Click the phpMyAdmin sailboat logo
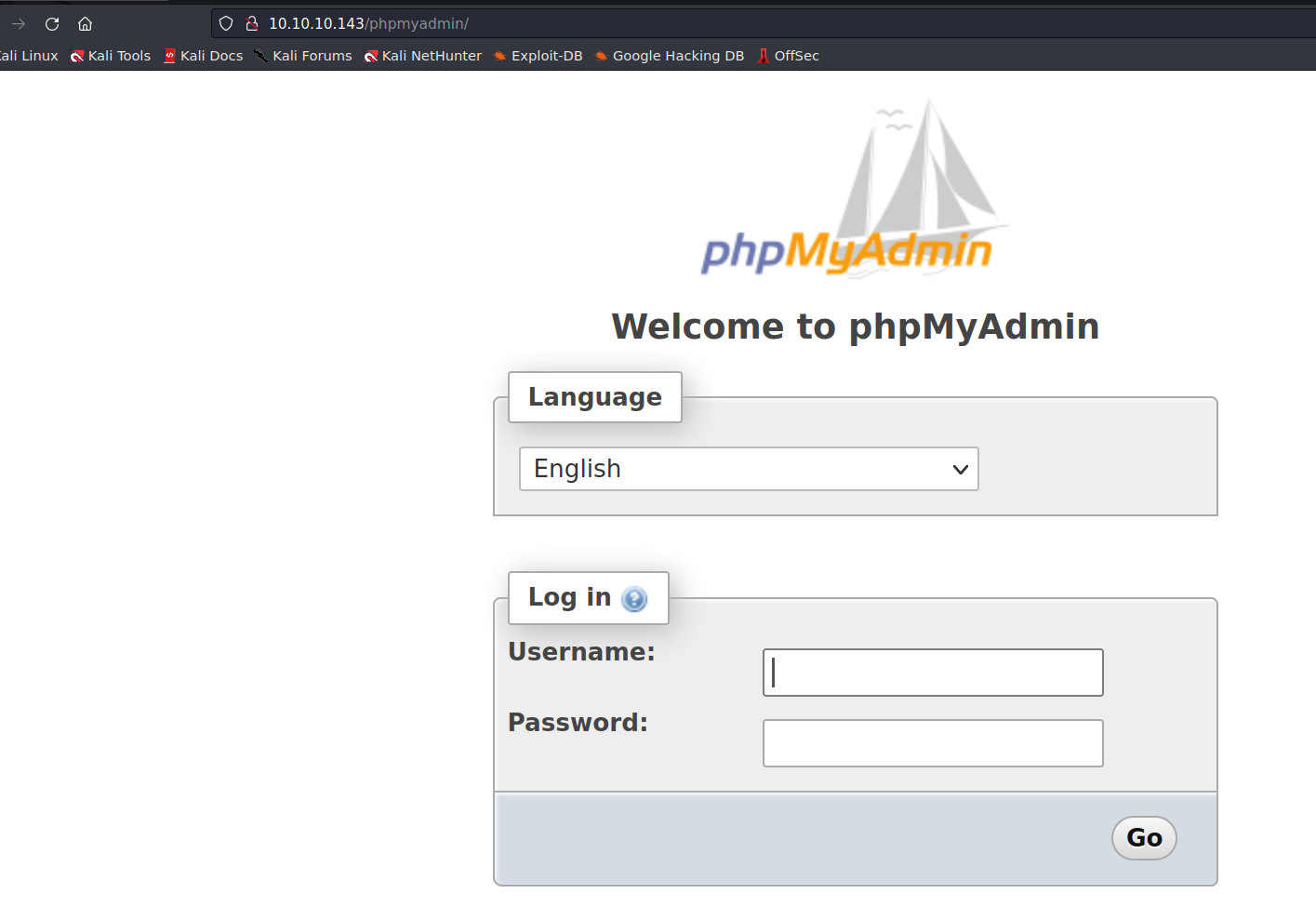The width and height of the screenshot is (1316, 920). (x=854, y=189)
